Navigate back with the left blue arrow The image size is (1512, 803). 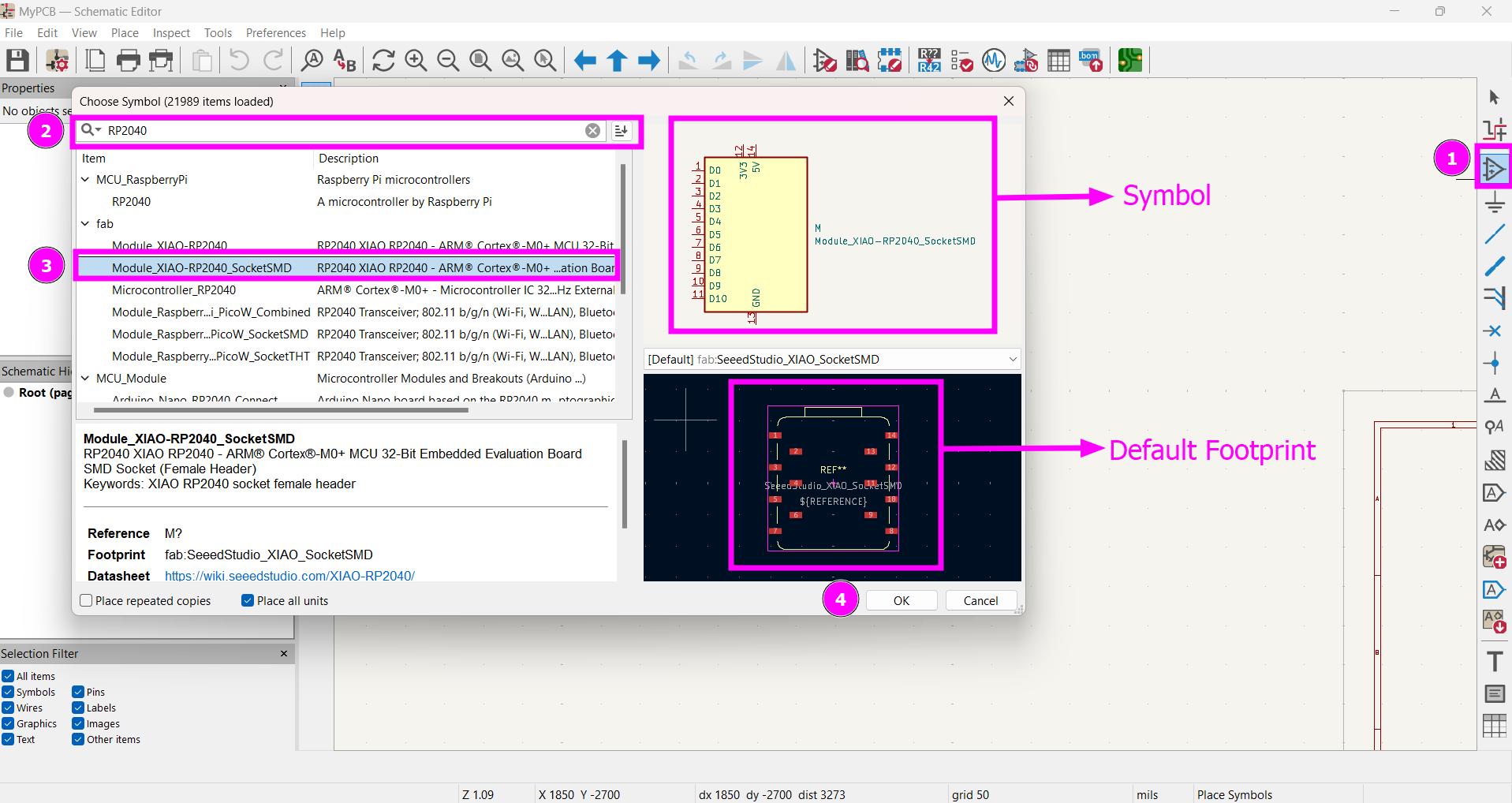(584, 61)
